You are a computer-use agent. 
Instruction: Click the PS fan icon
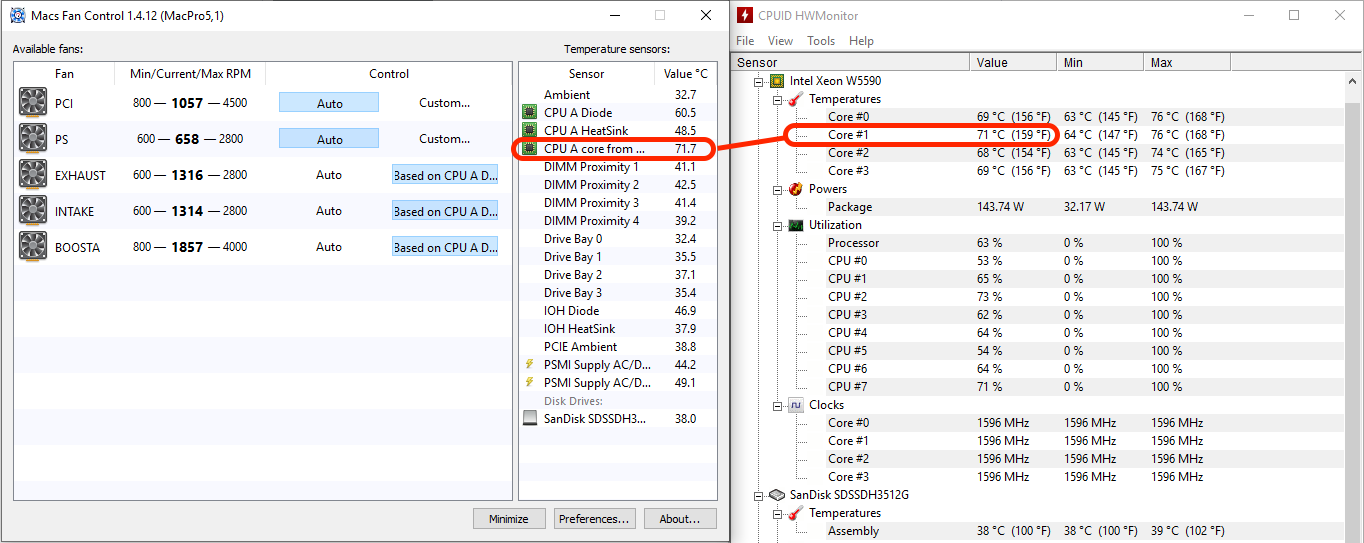pyautogui.click(x=34, y=139)
